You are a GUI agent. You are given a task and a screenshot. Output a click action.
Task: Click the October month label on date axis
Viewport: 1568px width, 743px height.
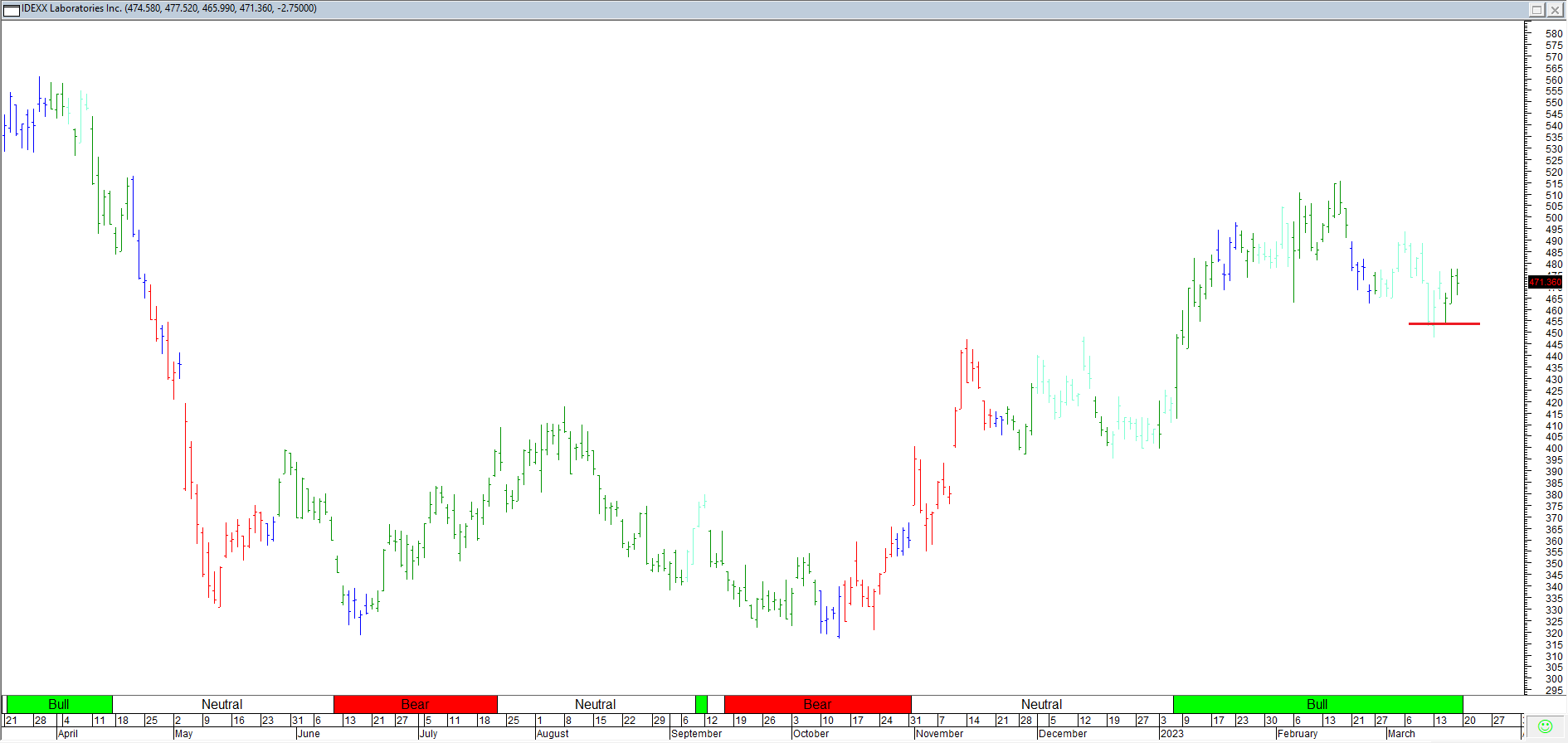pyautogui.click(x=811, y=734)
